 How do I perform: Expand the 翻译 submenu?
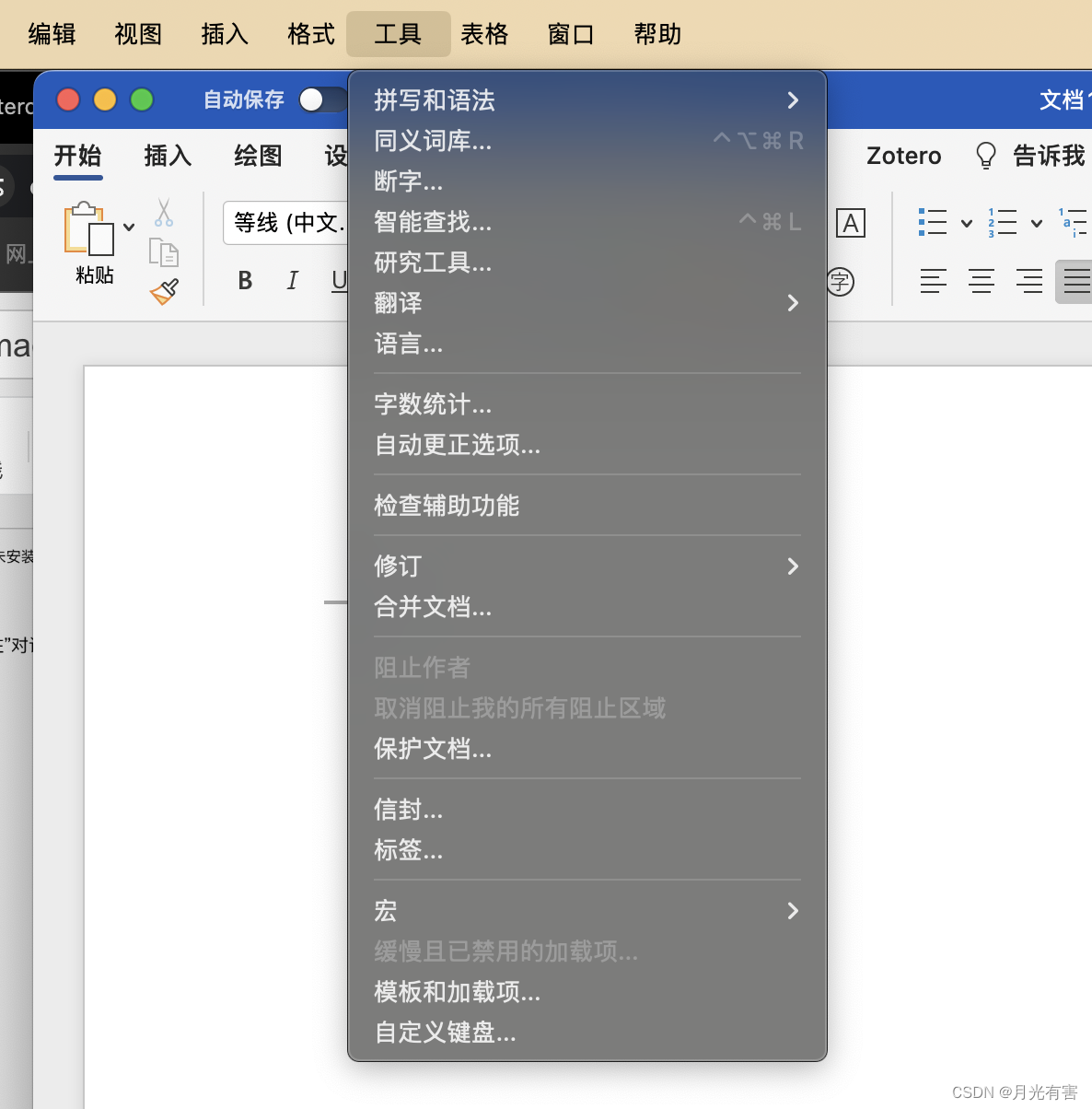coord(587,303)
